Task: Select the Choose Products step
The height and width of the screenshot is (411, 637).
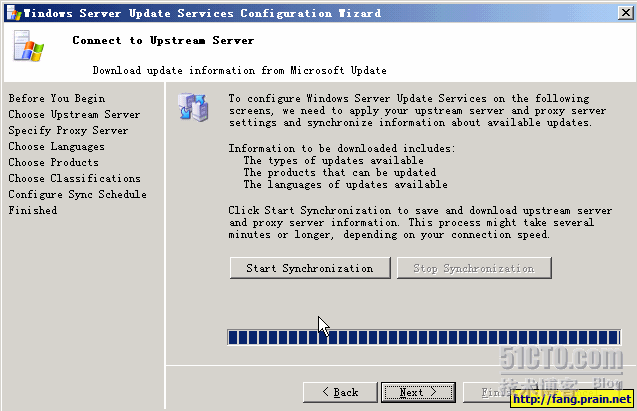Action: click(x=53, y=162)
